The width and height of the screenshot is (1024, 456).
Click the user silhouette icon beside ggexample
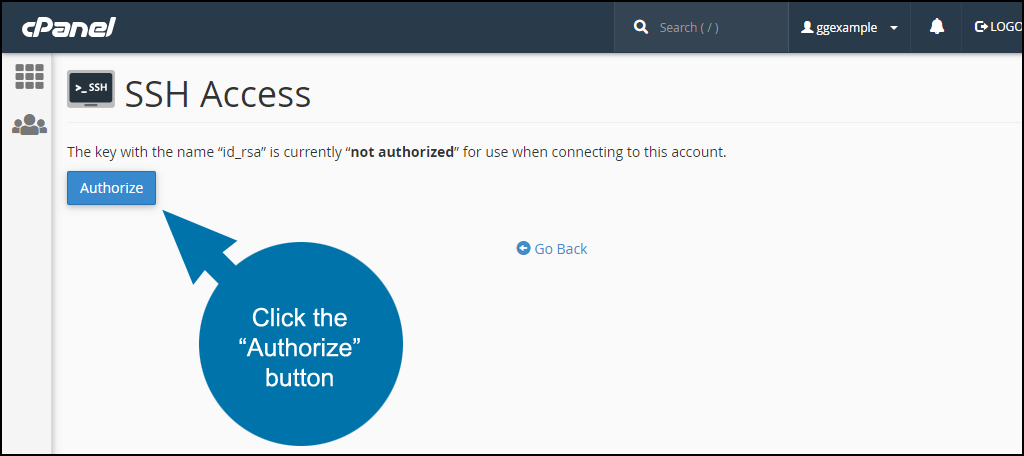[807, 27]
